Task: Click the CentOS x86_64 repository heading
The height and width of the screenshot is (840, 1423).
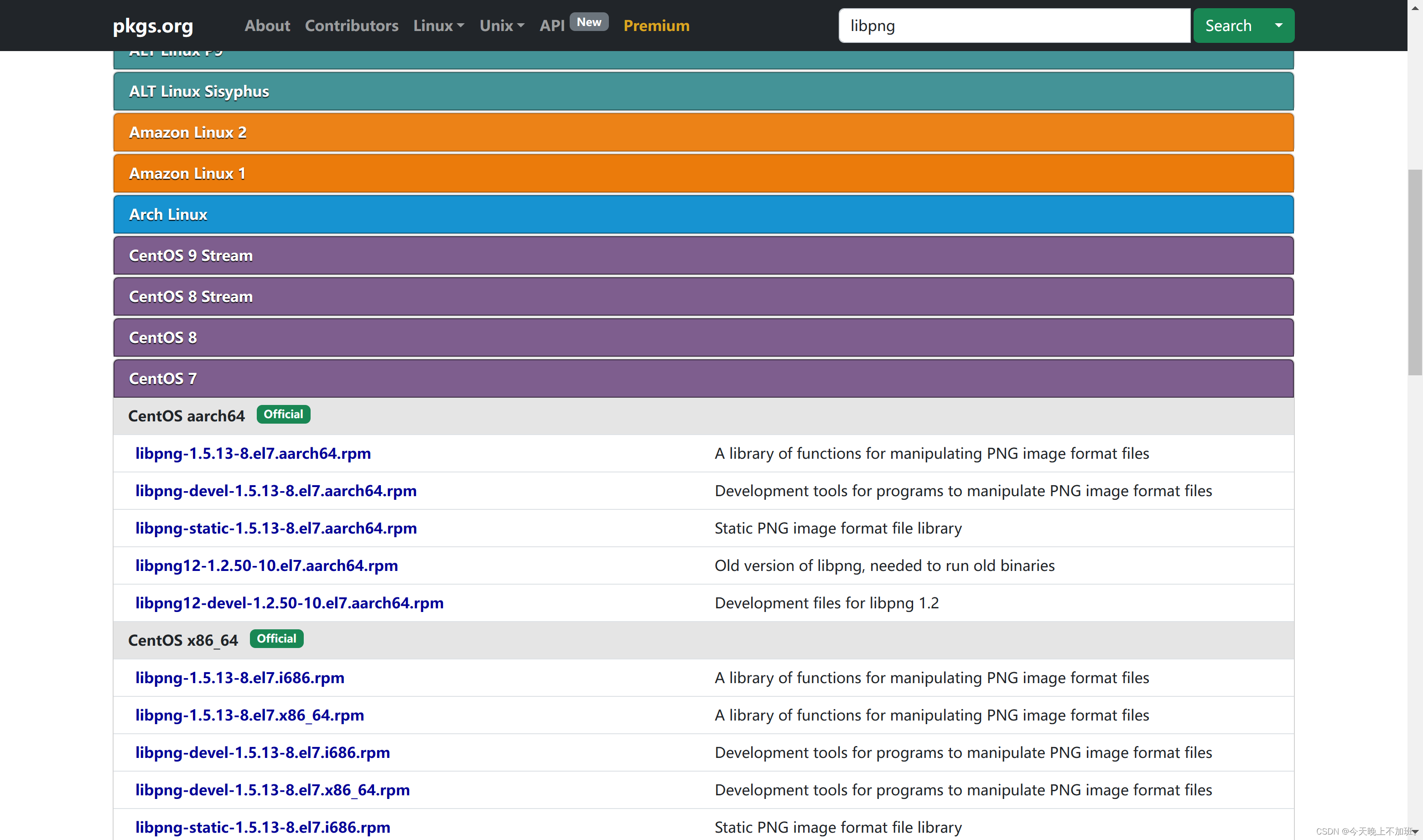Action: coord(183,640)
